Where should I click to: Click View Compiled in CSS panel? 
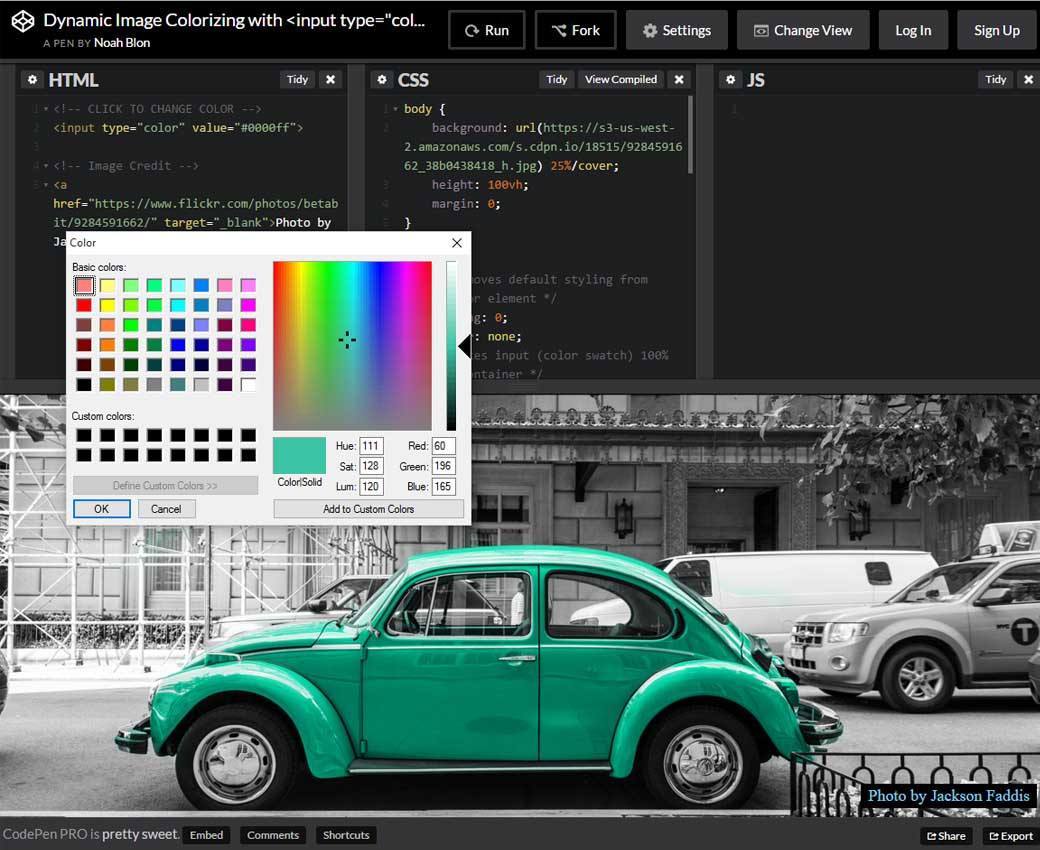(x=621, y=80)
